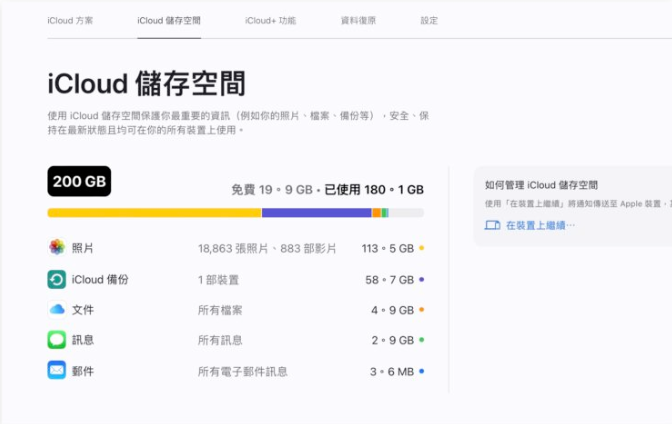Click the 已使用 180.1 GB usage text
Screen dimensions: 672x424
(x=374, y=189)
